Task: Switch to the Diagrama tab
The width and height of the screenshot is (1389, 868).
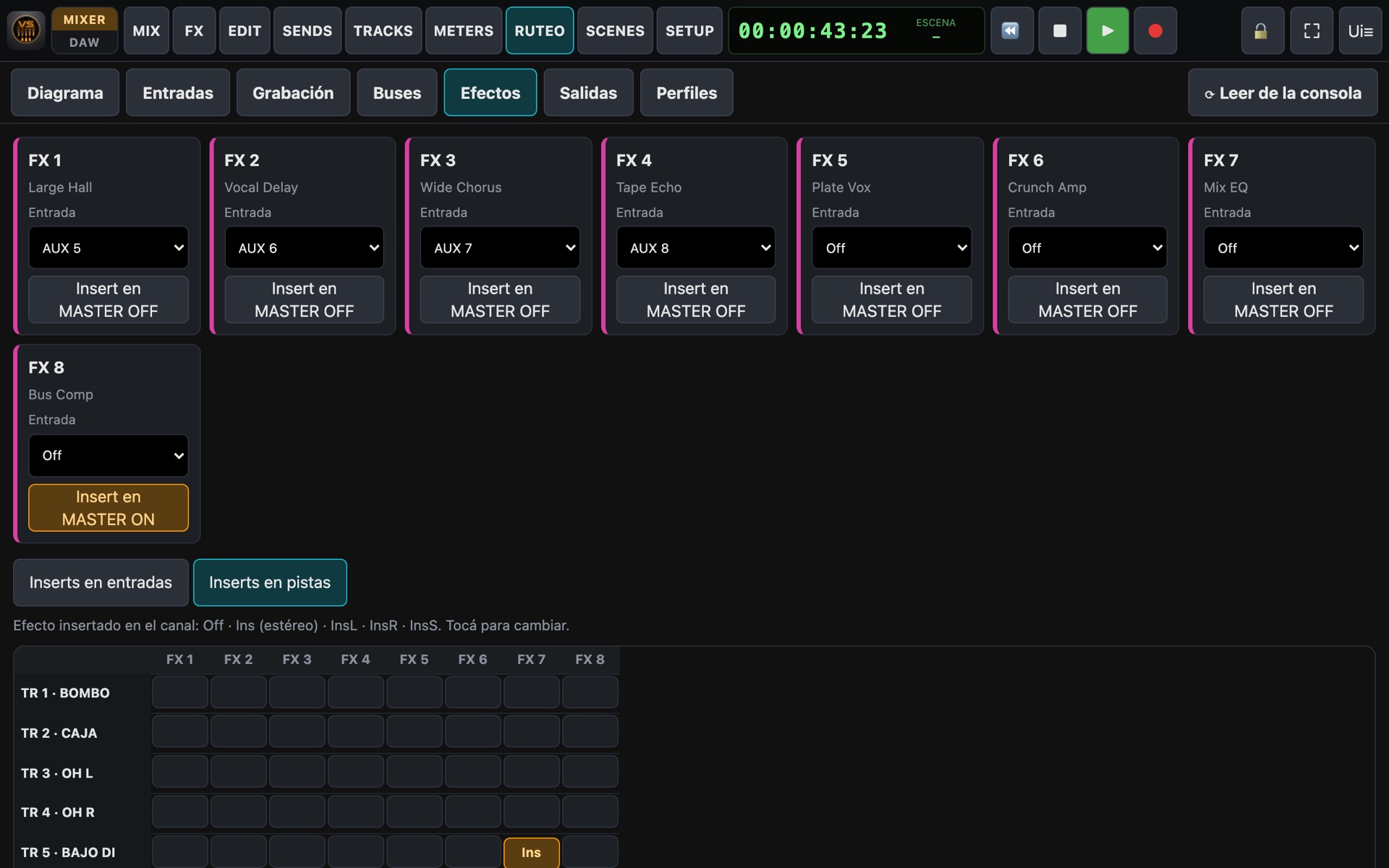Action: coord(65,93)
